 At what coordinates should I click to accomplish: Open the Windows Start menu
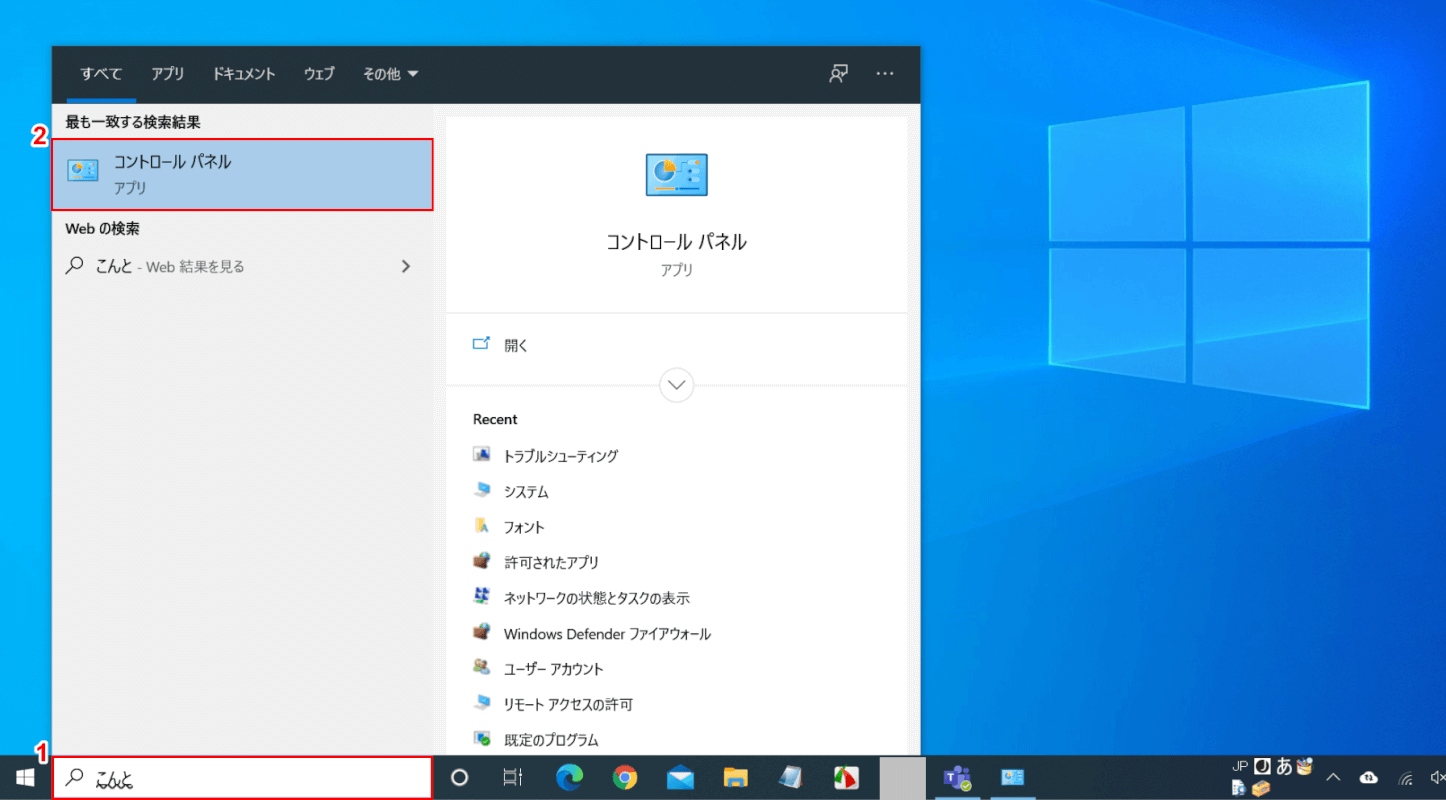(x=25, y=777)
